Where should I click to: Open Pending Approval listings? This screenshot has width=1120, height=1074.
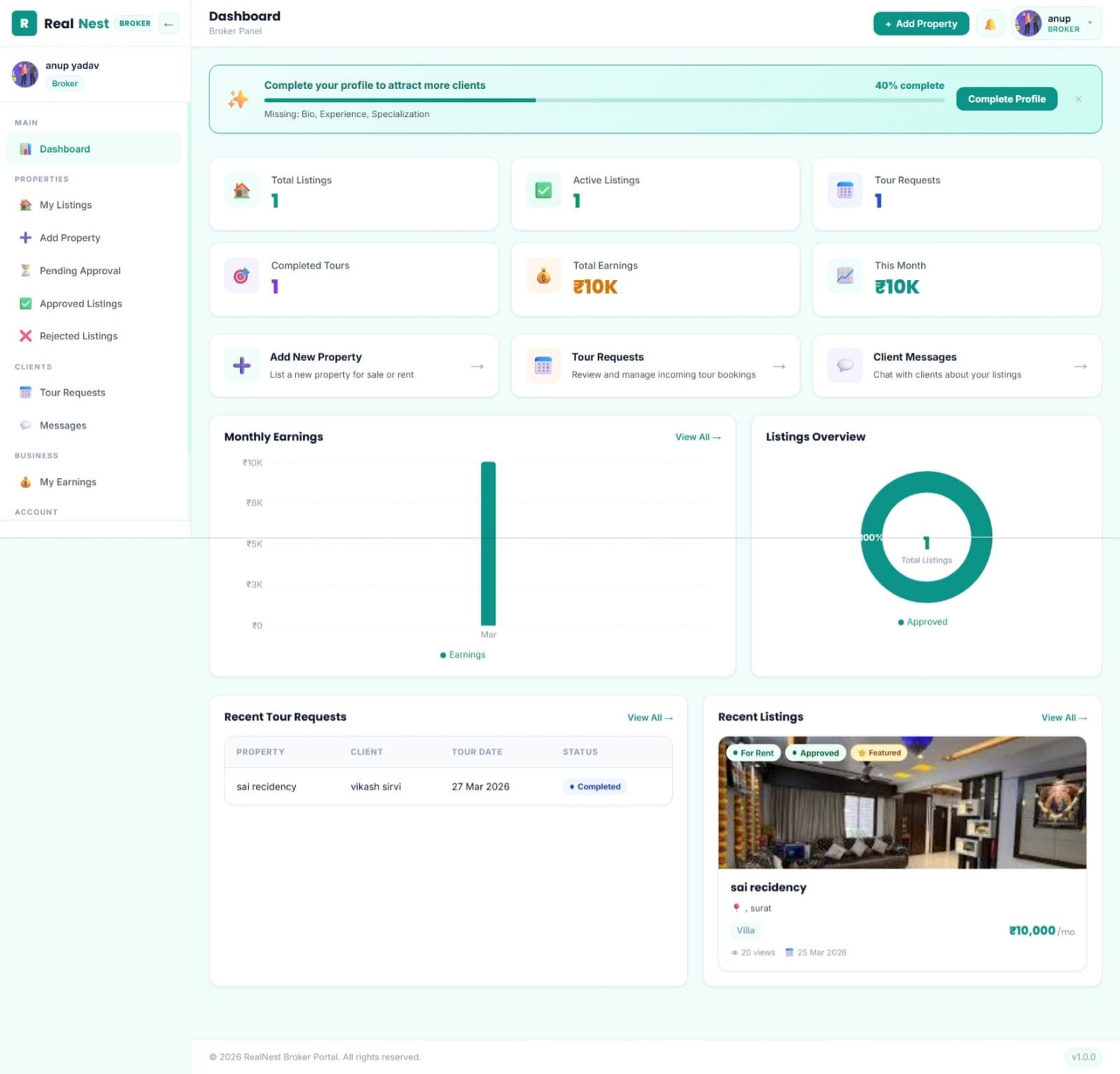[94, 271]
